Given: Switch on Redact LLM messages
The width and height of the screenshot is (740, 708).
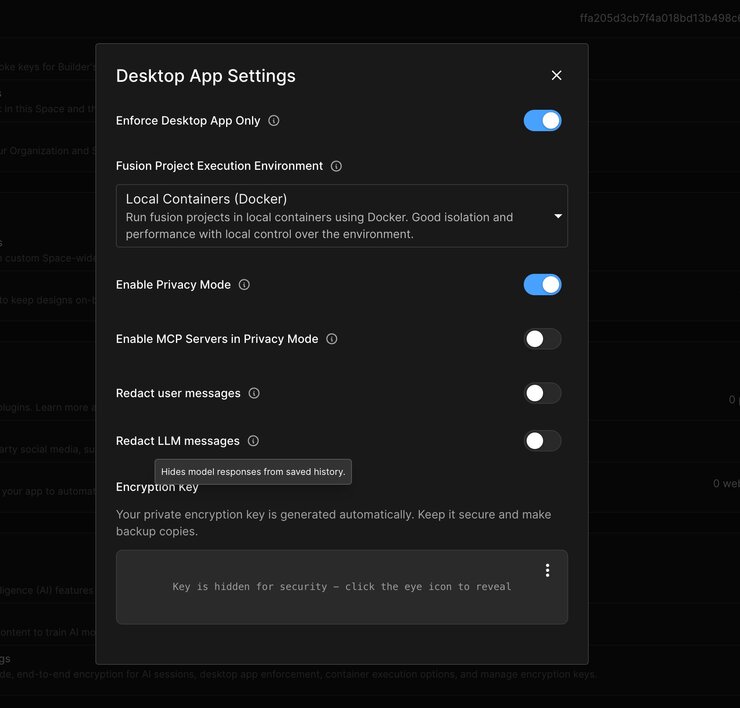Looking at the screenshot, I should pyautogui.click(x=542, y=441).
